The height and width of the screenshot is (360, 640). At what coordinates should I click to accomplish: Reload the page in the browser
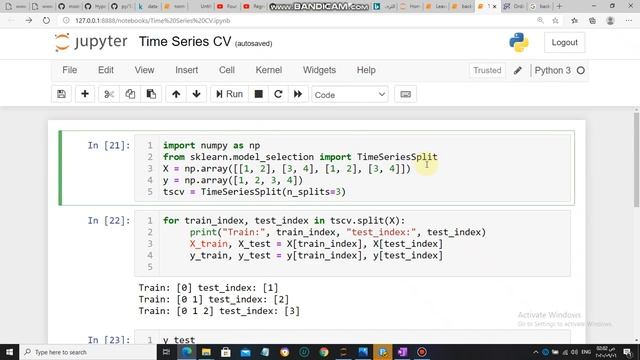pos(46,20)
